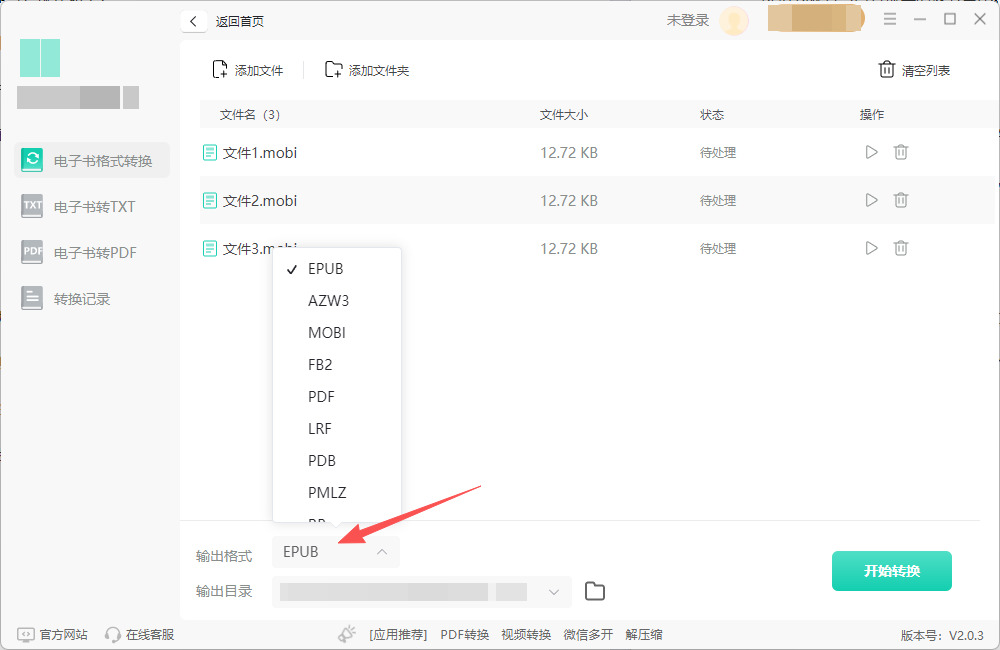Open the 电子书转PDF sidebar tab
This screenshot has height=650, width=1000.
point(92,253)
